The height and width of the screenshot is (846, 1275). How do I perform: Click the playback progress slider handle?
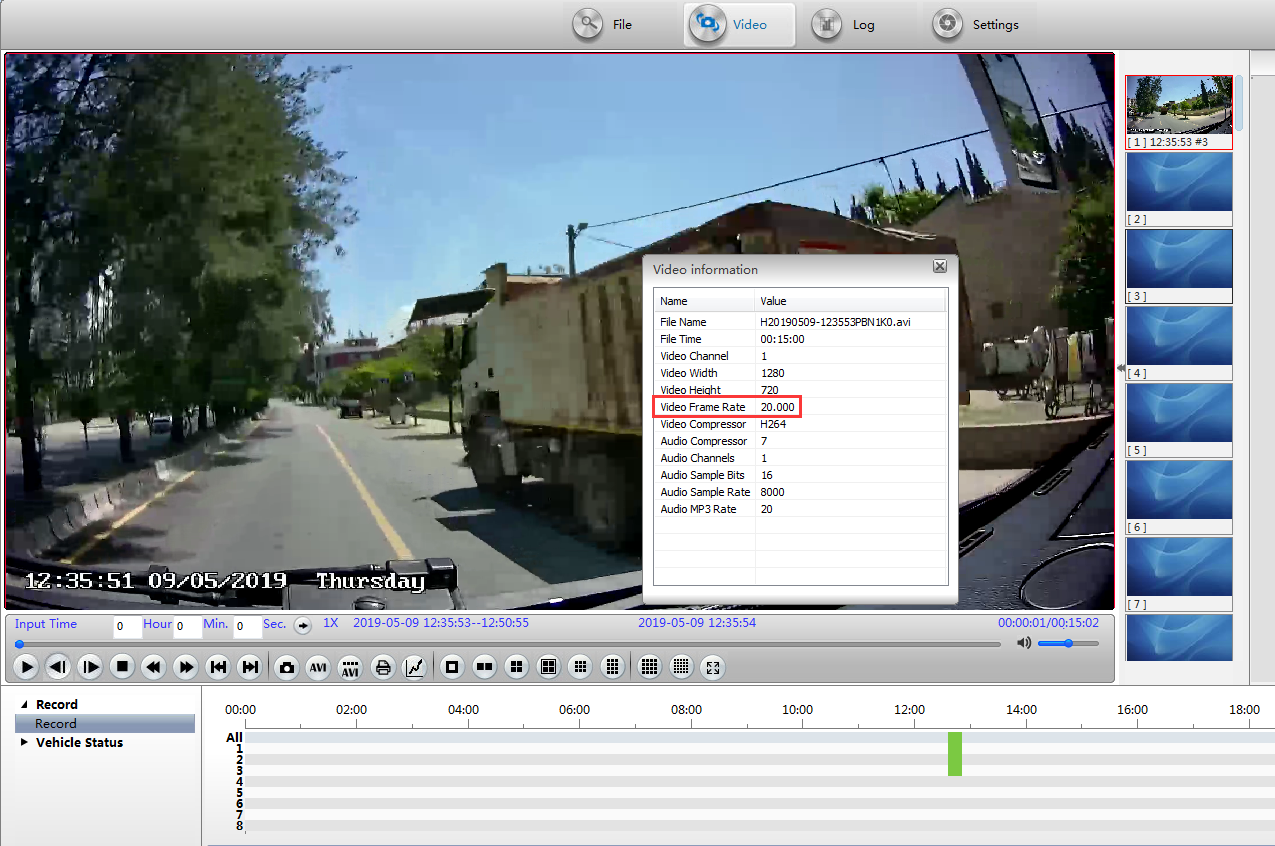tap(19, 644)
